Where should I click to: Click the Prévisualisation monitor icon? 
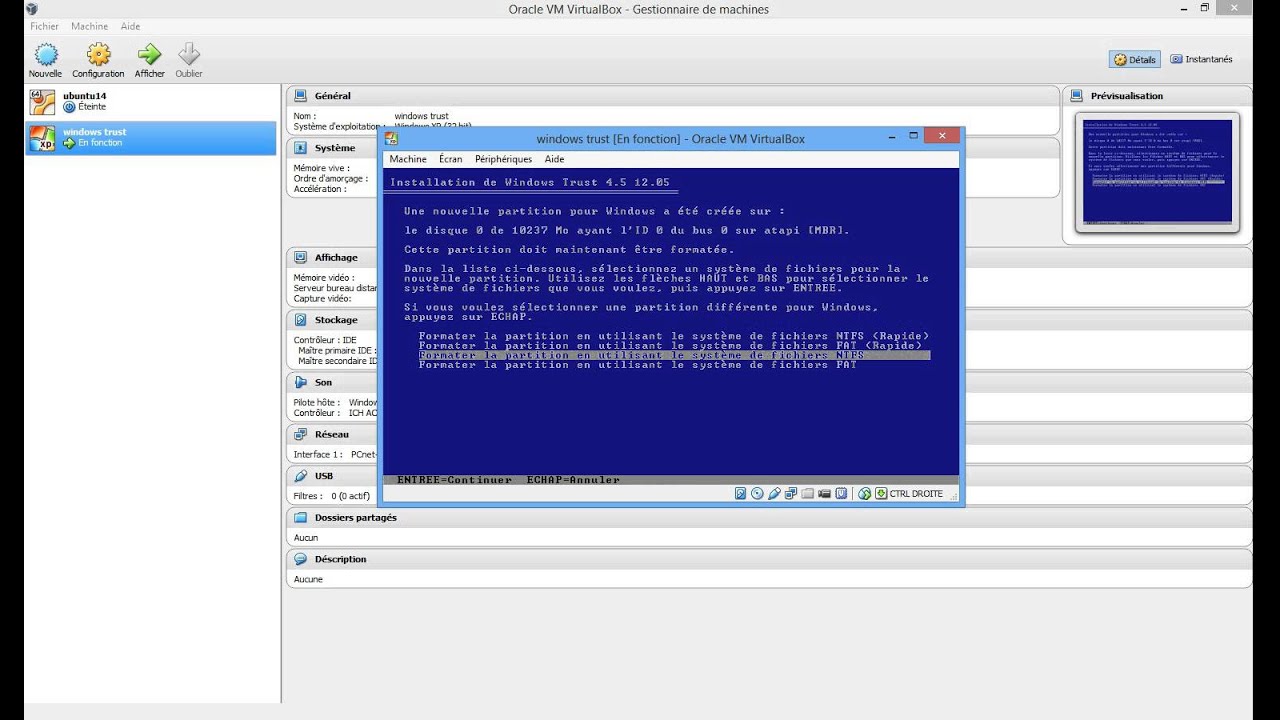click(x=1077, y=96)
